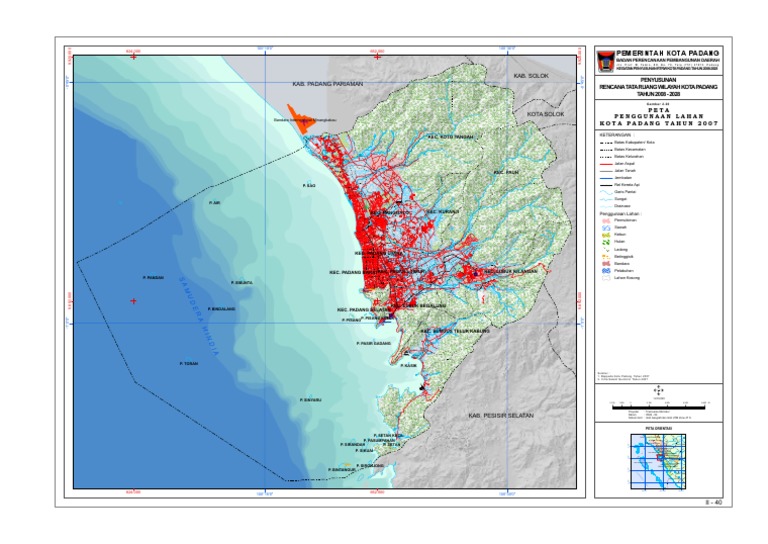Click the KAB. SOLOK label
This screenshot has width=768, height=544.
coord(531,76)
